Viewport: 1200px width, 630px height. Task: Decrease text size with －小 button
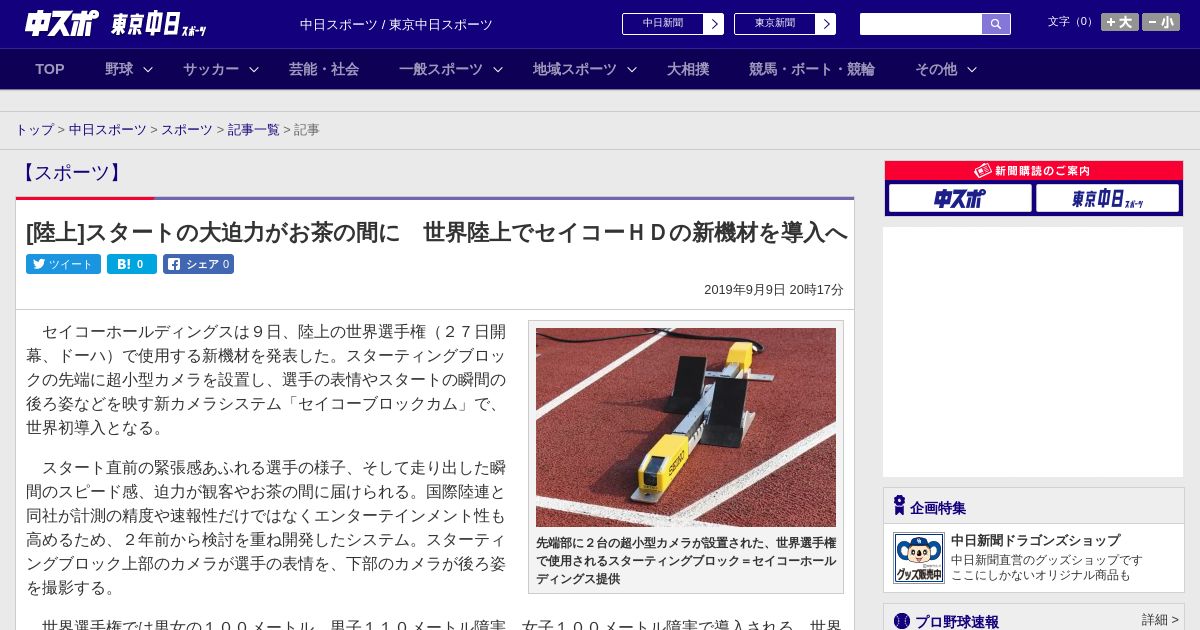click(x=1161, y=22)
